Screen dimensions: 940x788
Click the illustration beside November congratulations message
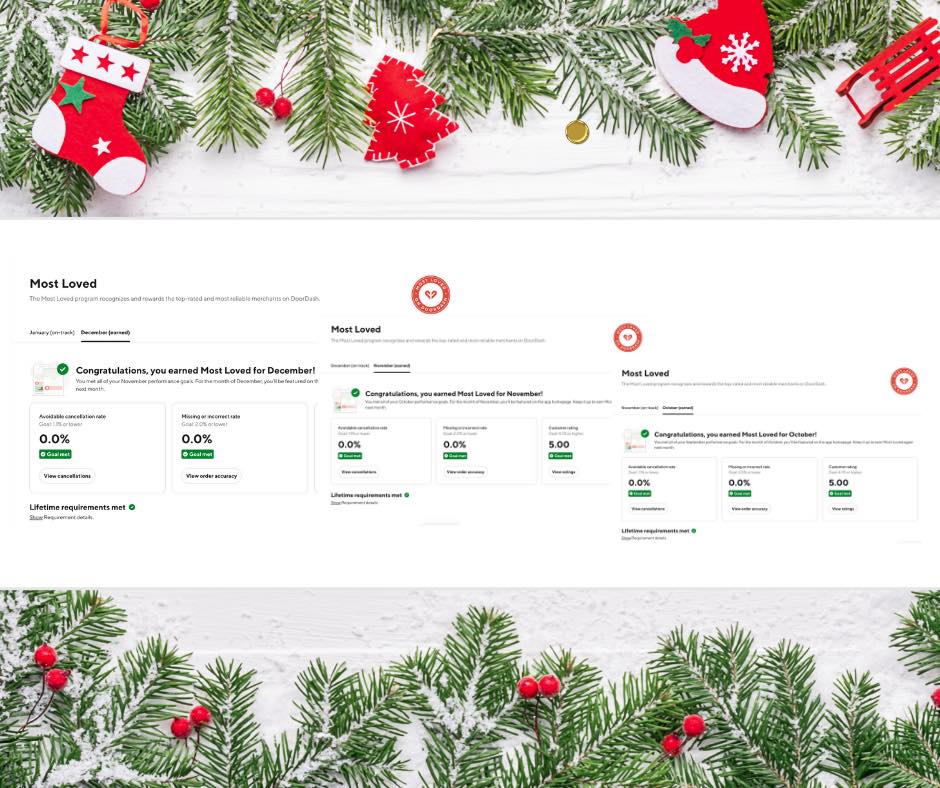click(345, 400)
